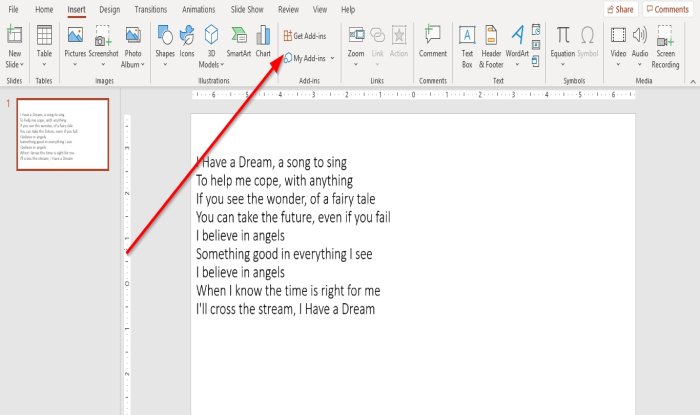Click the Date & Time icon in Text group
Image resolution: width=700 pixels, height=415 pixels.
tap(536, 30)
